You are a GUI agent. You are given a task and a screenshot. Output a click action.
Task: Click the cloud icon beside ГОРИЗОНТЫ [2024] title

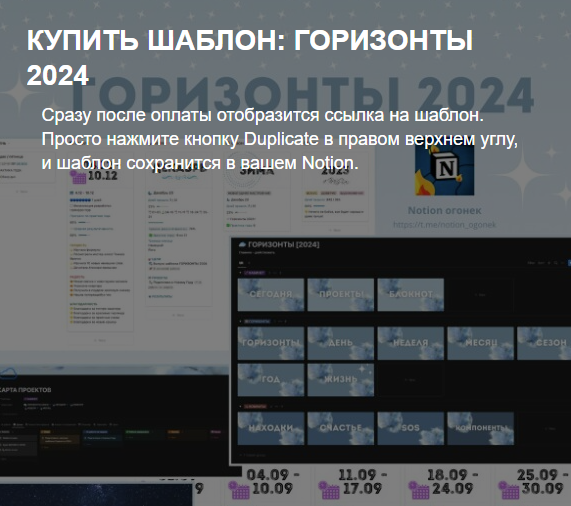[x=242, y=244]
